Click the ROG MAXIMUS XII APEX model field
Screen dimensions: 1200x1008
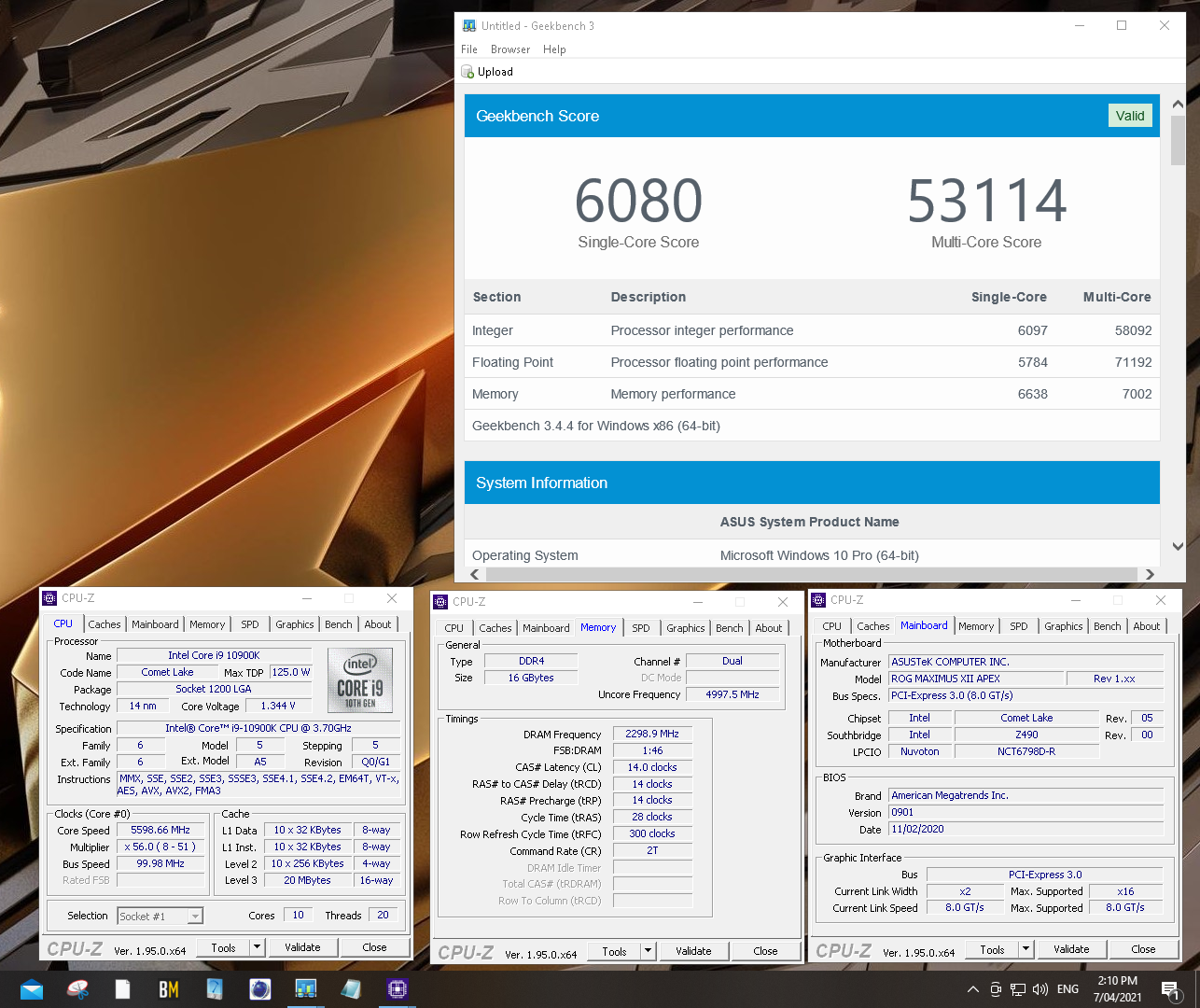[x=975, y=679]
